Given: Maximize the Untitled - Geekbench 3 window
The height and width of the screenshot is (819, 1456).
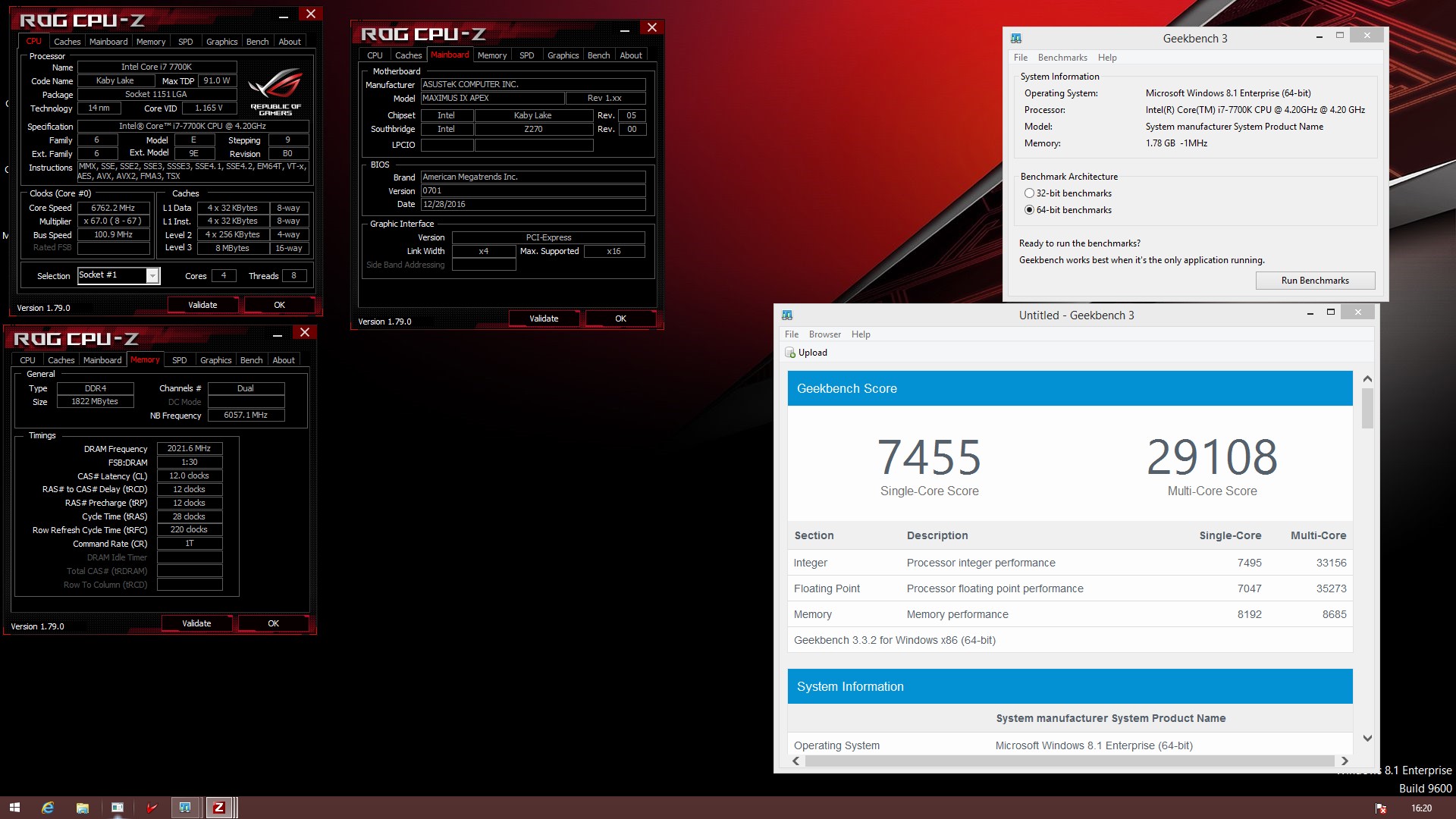Looking at the screenshot, I should [x=1330, y=312].
